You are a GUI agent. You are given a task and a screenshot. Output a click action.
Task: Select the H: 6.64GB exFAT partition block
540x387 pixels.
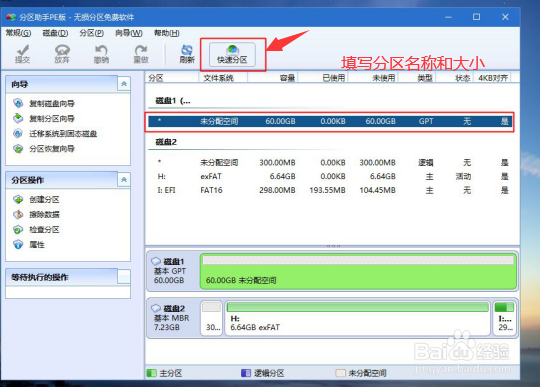[x=357, y=318]
